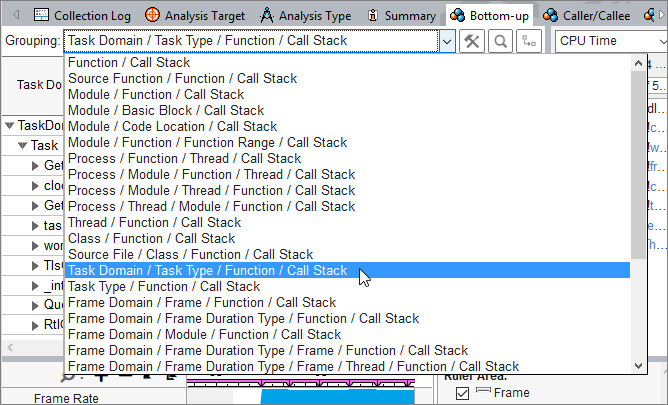Click the Analysis Target target icon
Viewport: 668px width, 405px height.
pyautogui.click(x=152, y=16)
